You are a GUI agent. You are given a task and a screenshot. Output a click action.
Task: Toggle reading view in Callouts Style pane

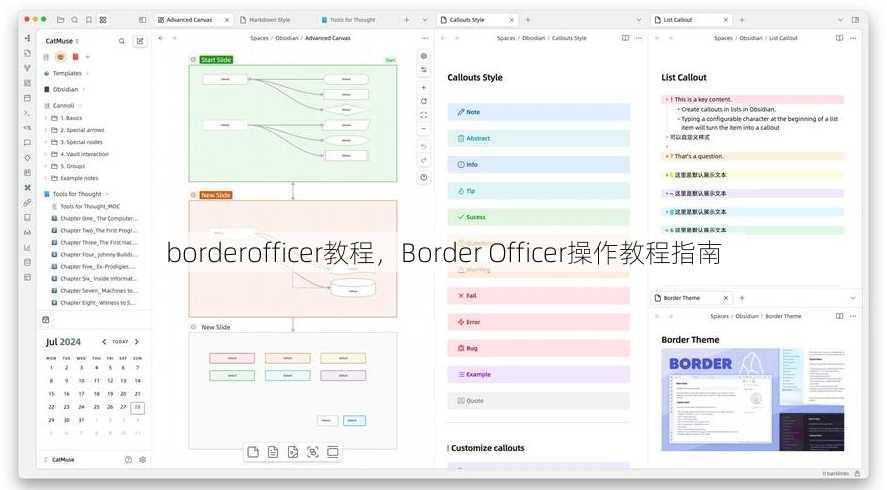[625, 38]
